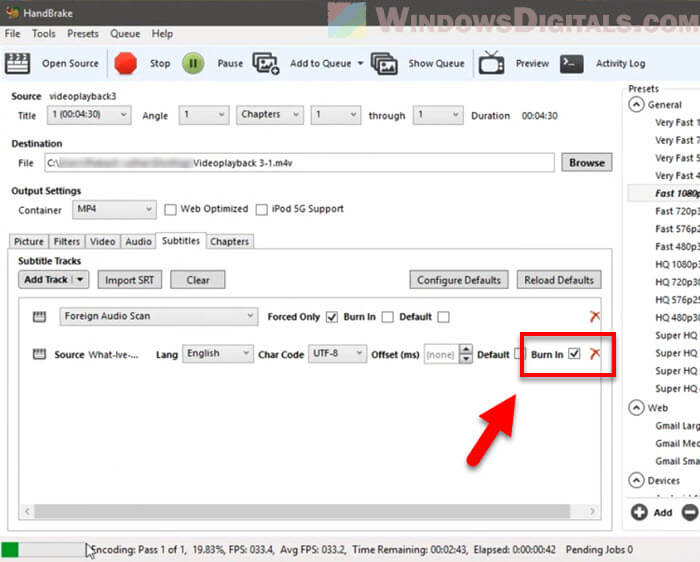
Task: Click the minus icon to remove a preset
Action: (x=690, y=512)
